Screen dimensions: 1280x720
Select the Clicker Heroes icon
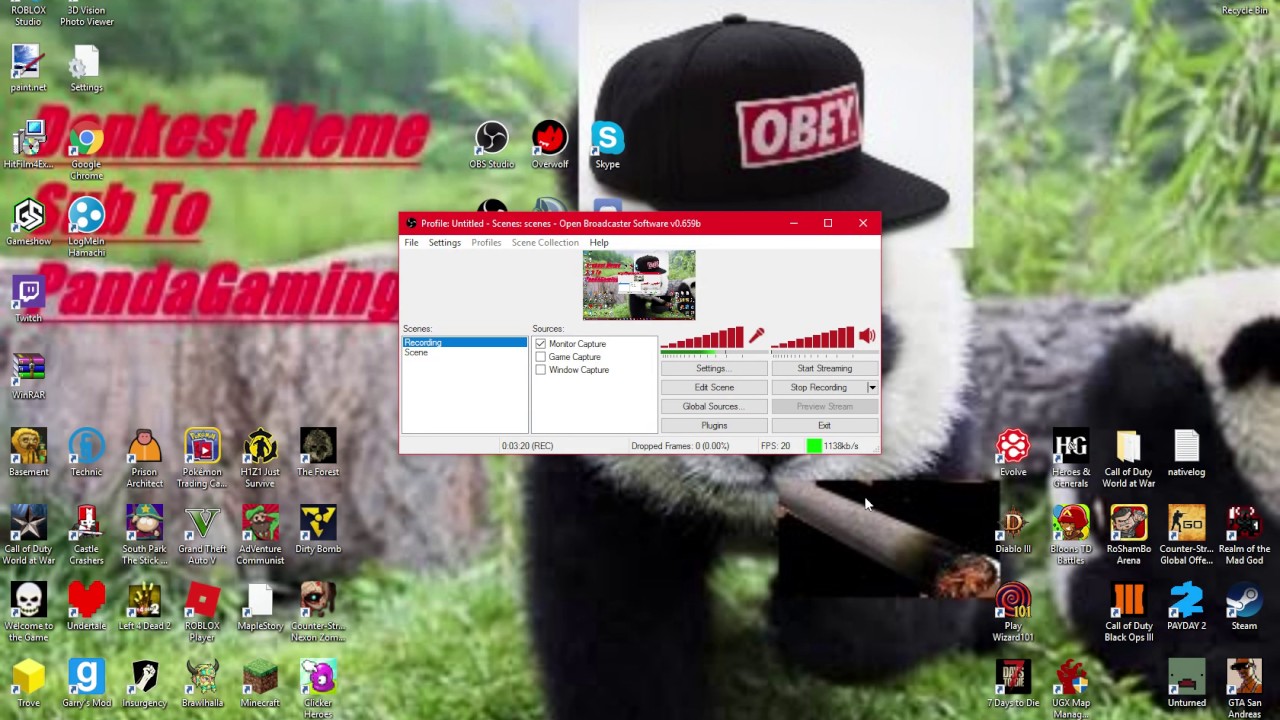(x=318, y=690)
